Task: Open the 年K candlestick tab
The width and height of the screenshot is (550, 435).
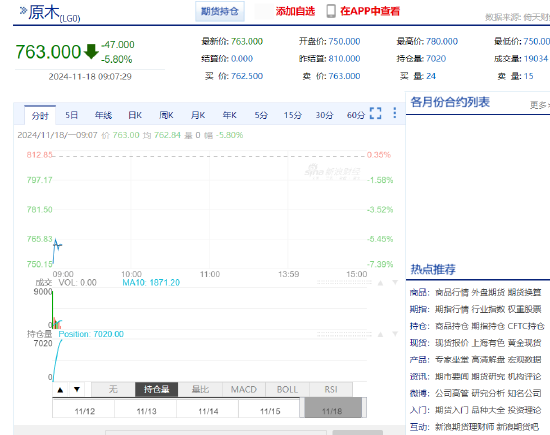Action: (x=229, y=115)
